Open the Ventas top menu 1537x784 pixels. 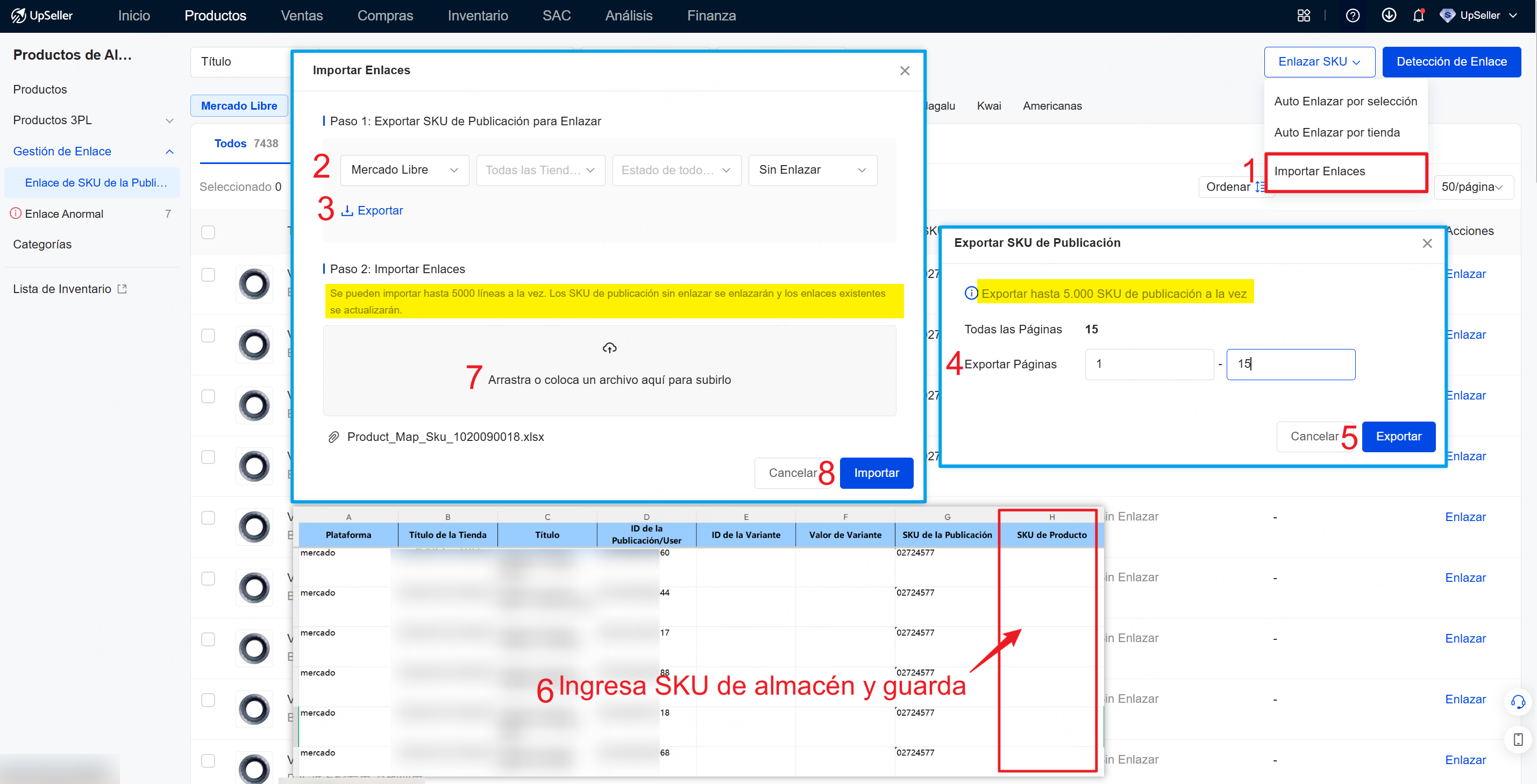(302, 16)
